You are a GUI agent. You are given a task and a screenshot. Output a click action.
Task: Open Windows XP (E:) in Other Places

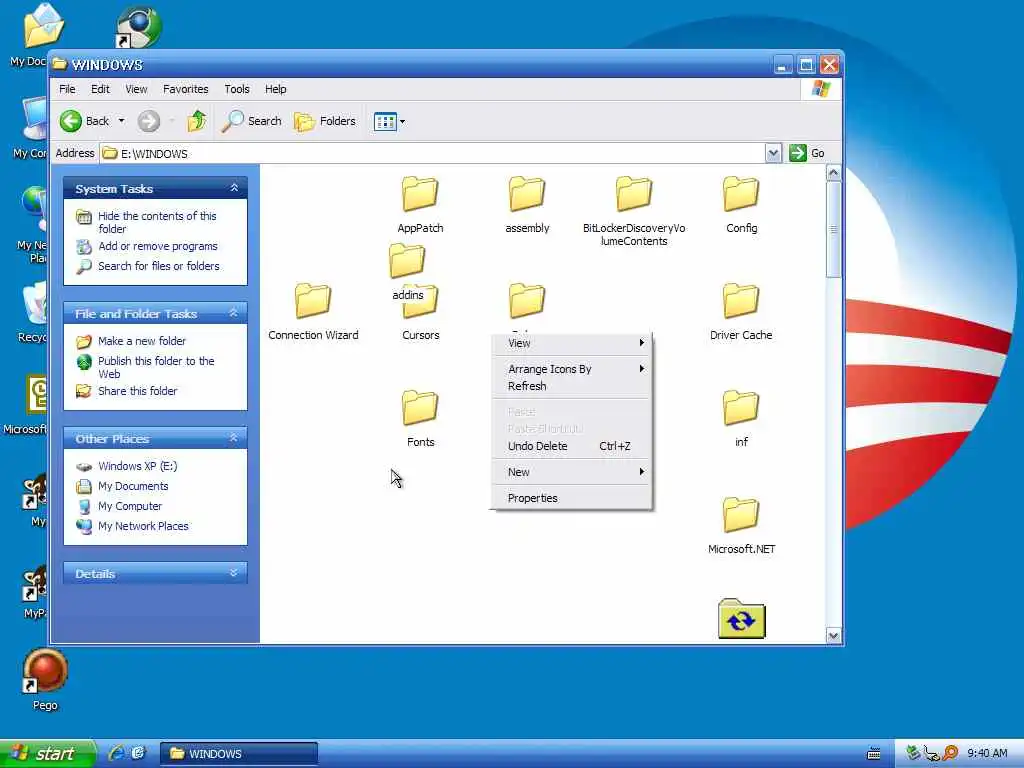[x=137, y=466]
